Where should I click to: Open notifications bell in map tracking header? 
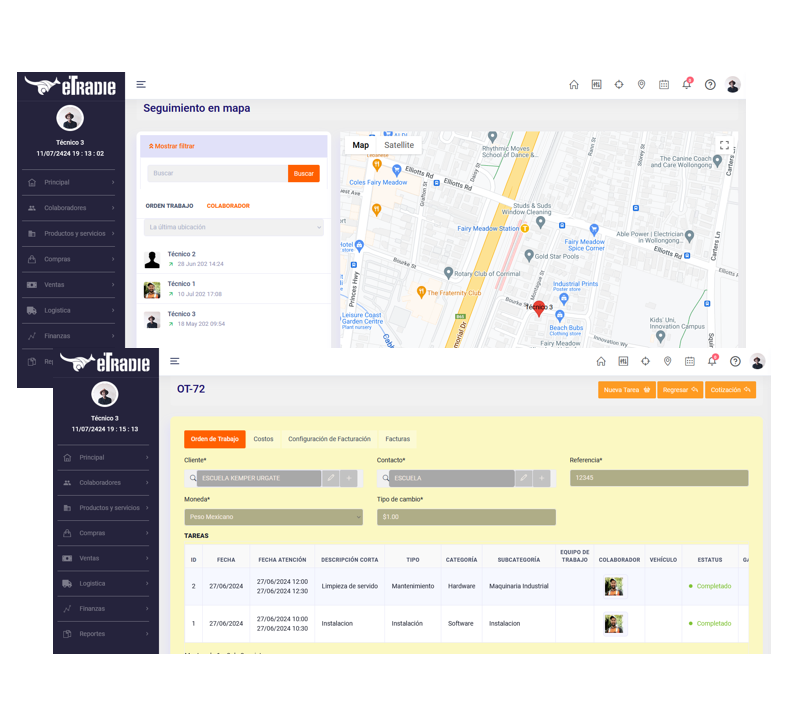pyautogui.click(x=687, y=84)
